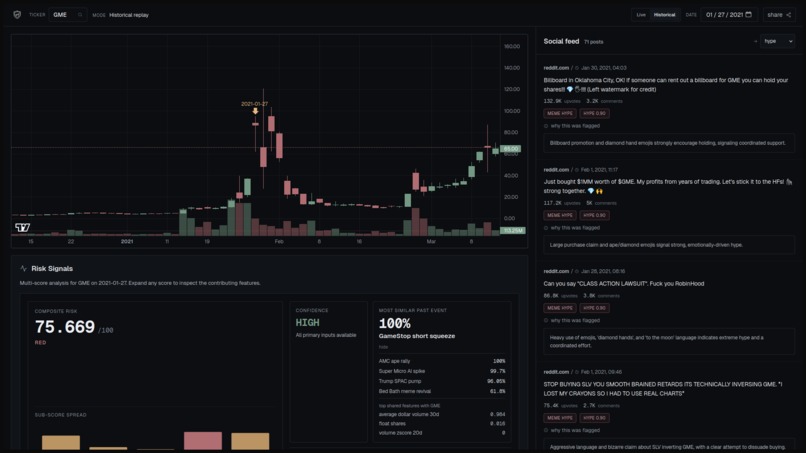Click the '132.9K upvotes' count on the billboard post
Viewport: 806px width, 453px height.
(562, 101)
